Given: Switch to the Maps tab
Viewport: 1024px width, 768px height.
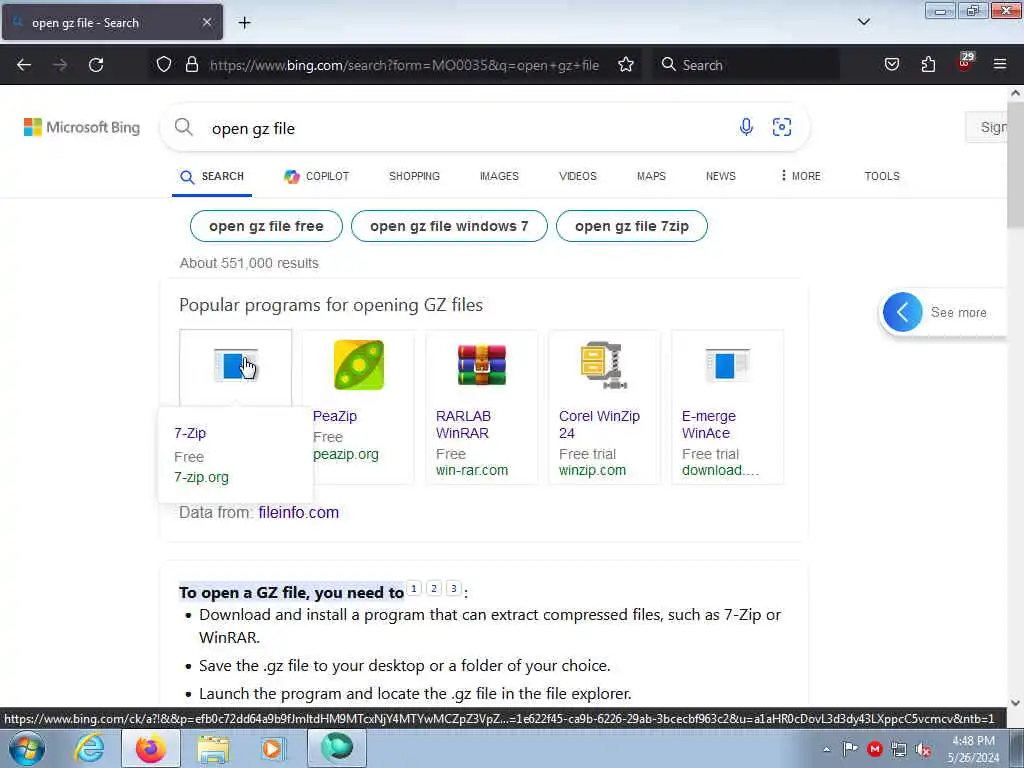Looking at the screenshot, I should click(651, 176).
